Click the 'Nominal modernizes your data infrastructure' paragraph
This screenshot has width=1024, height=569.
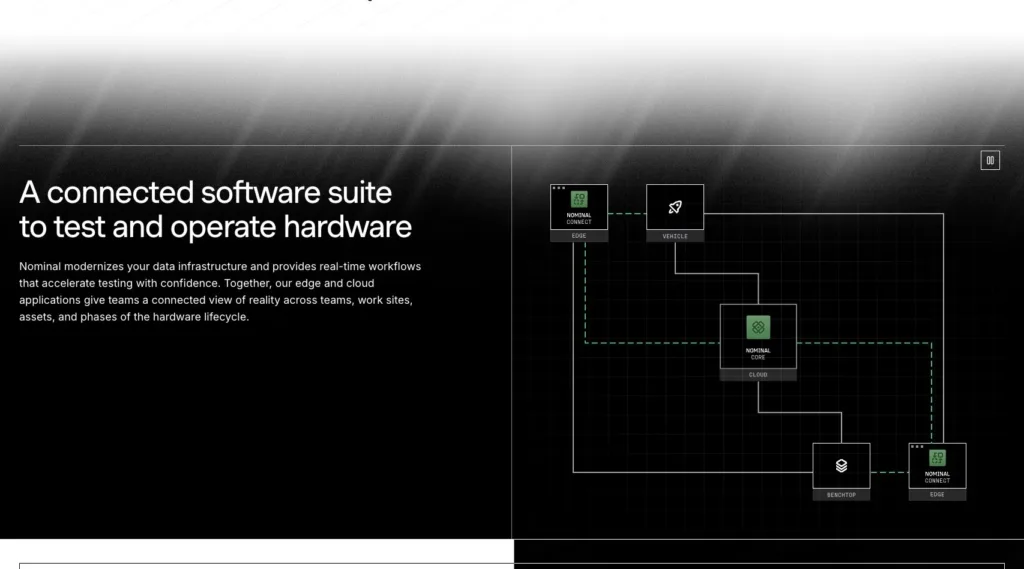[220, 291]
